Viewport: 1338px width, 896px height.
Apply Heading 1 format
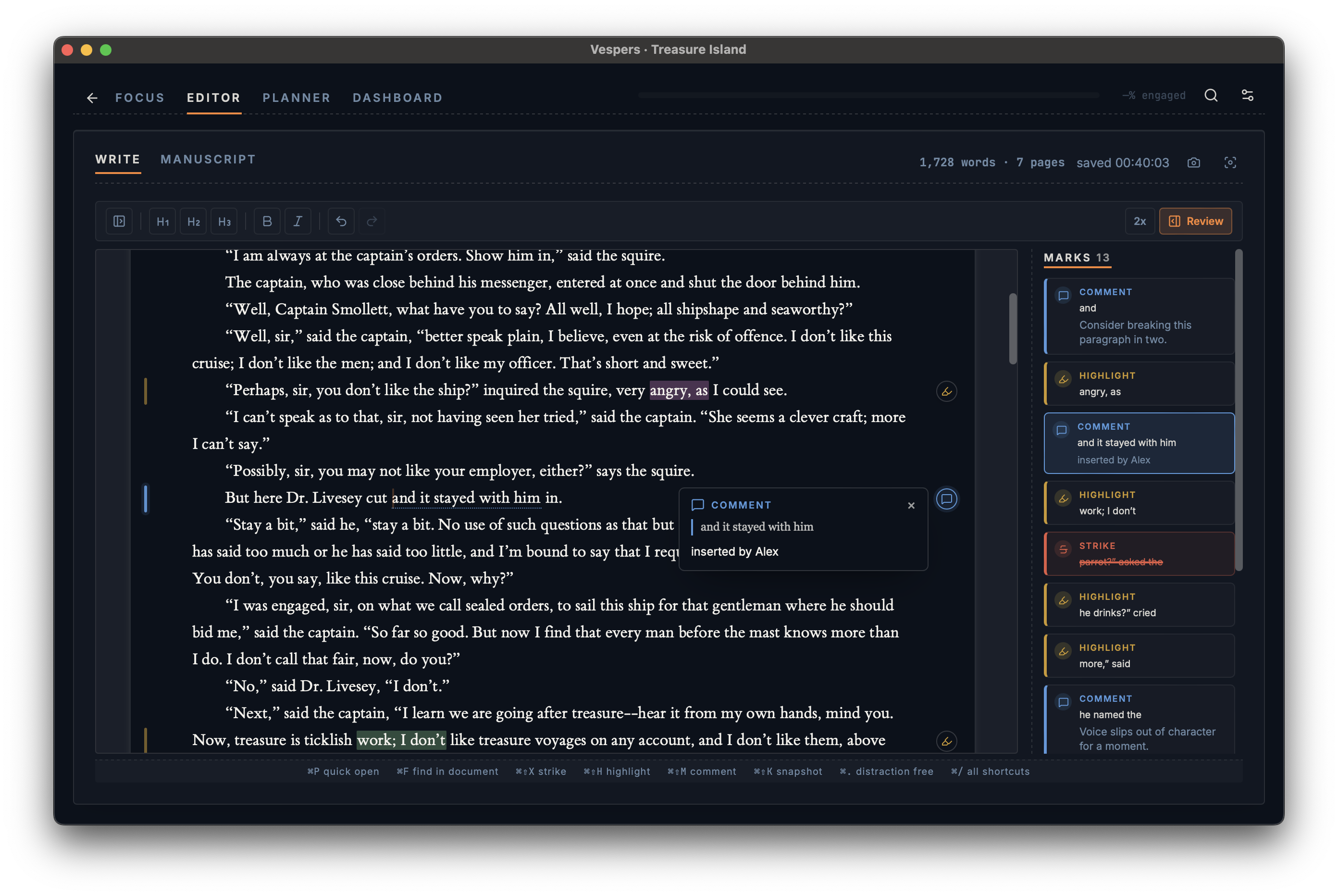point(163,221)
